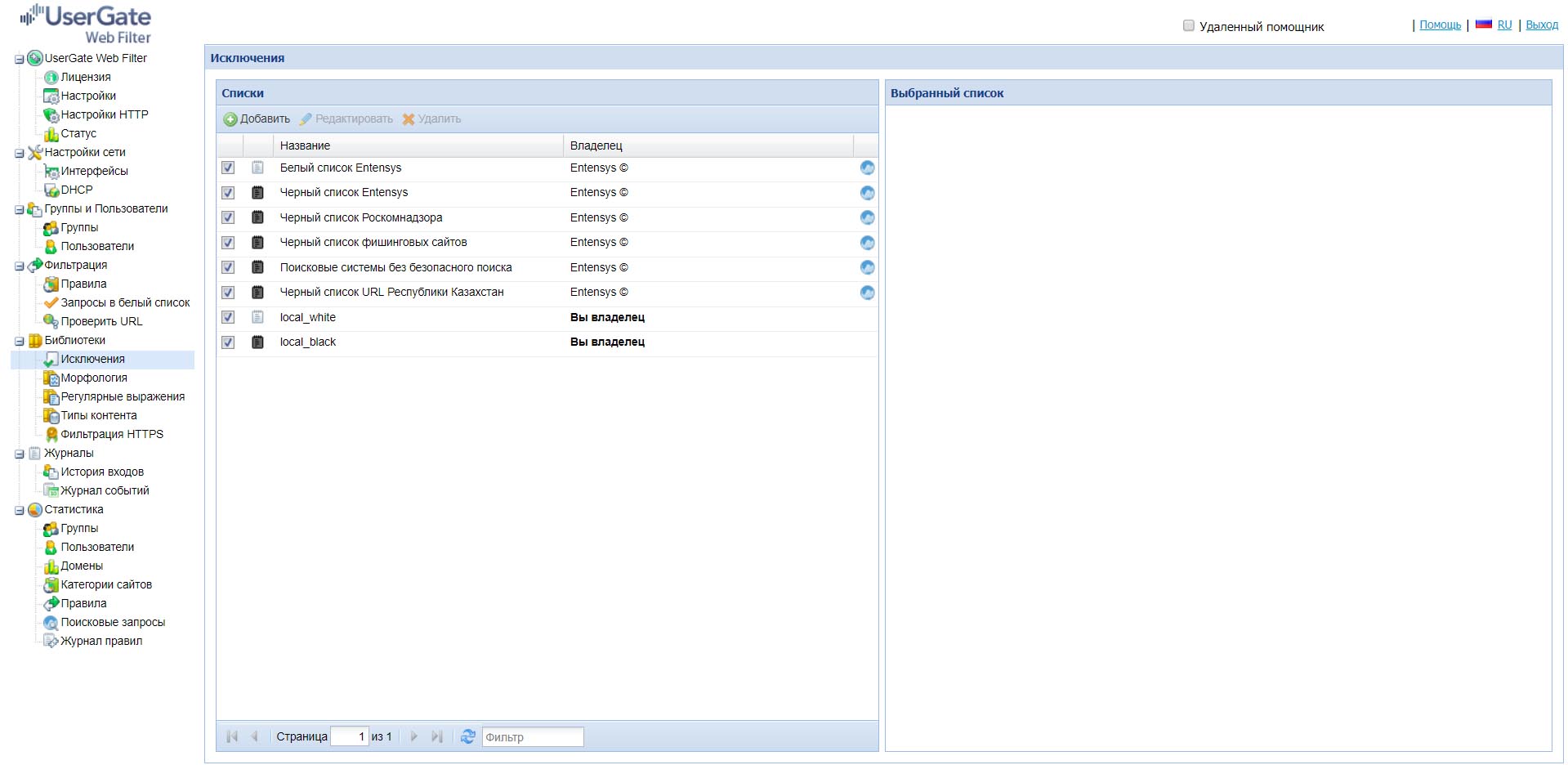1568x765 pixels.
Task: Go to the next page of lists
Action: [414, 736]
